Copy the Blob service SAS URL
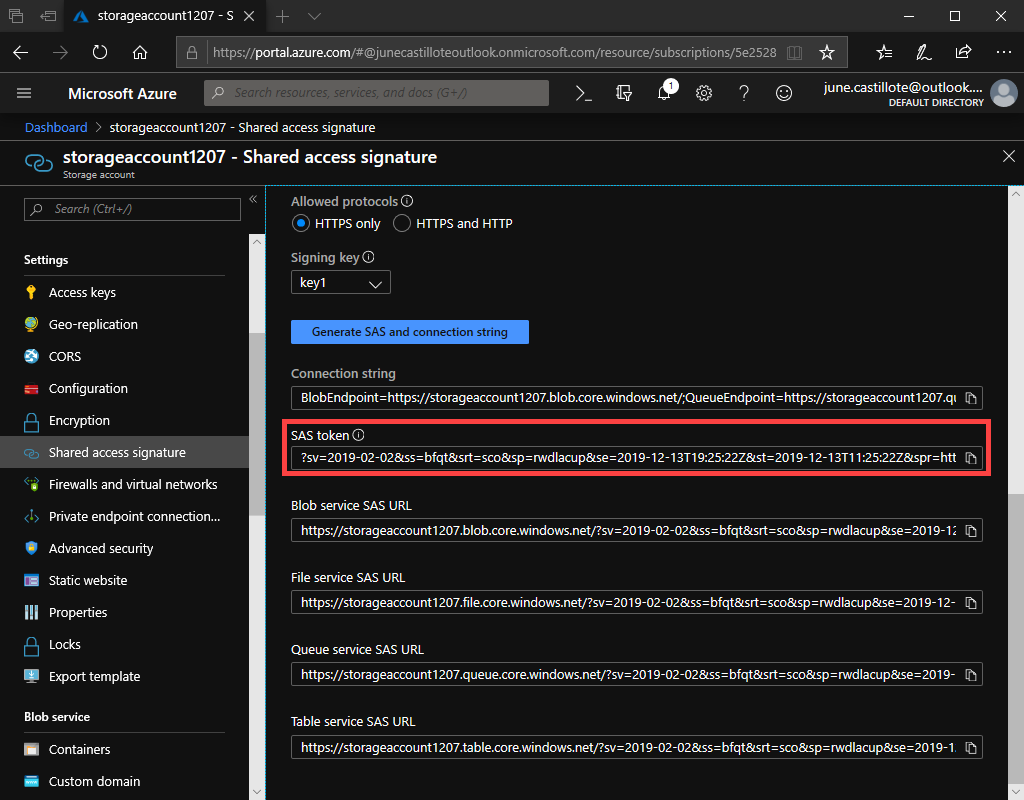The height and width of the screenshot is (800, 1024). (971, 531)
